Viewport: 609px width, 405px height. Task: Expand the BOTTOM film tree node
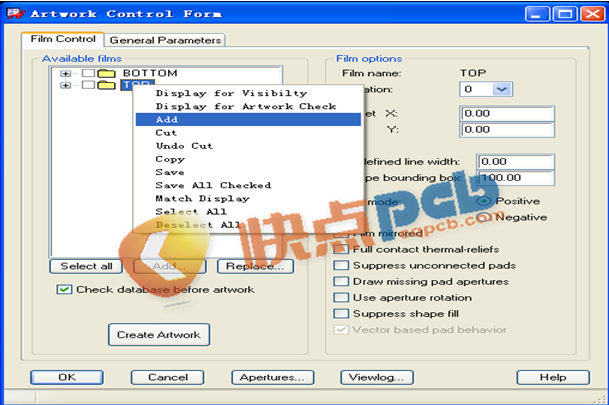65,73
